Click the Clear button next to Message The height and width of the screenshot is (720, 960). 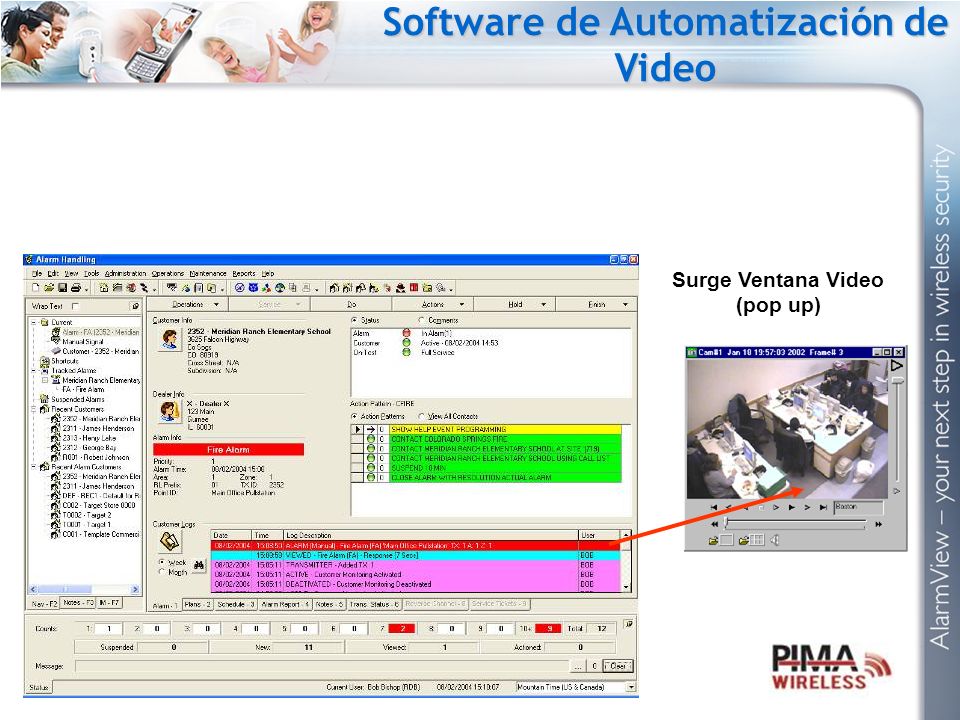pos(618,666)
